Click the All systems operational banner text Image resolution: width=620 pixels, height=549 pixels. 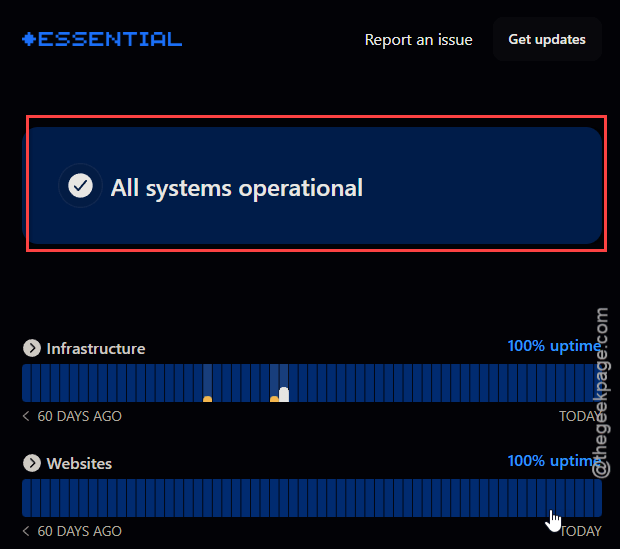236,187
